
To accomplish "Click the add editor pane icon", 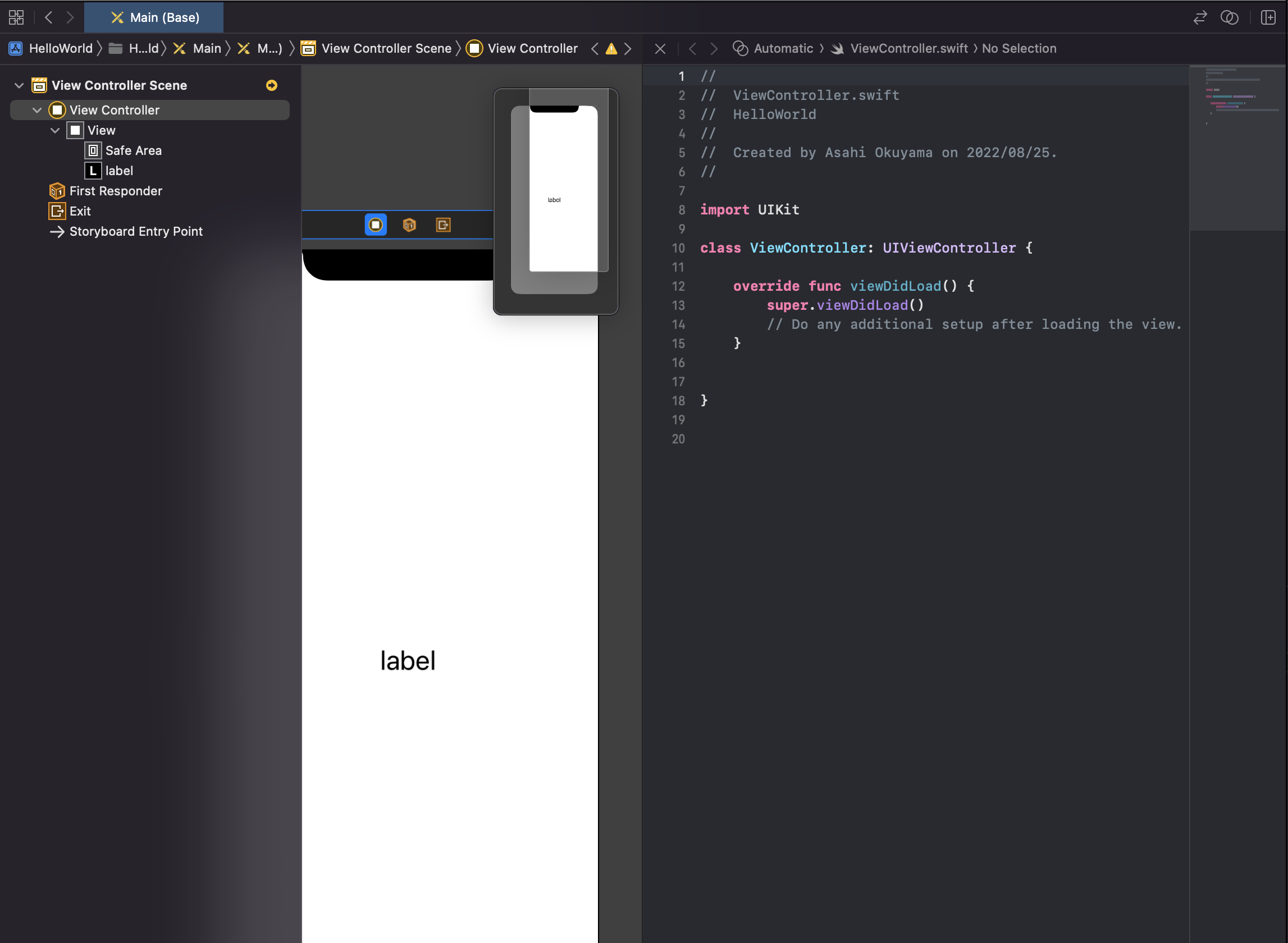I will [x=1268, y=17].
